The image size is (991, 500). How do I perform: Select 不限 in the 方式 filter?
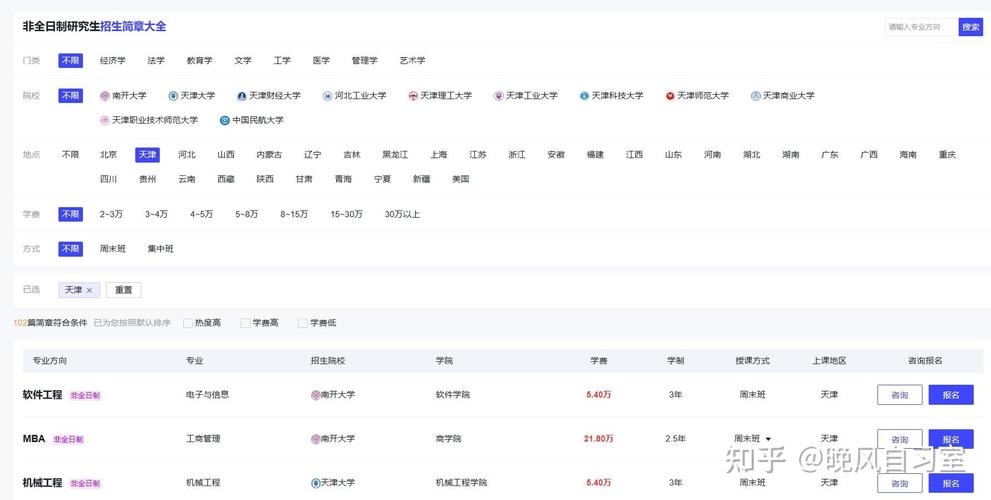click(70, 249)
